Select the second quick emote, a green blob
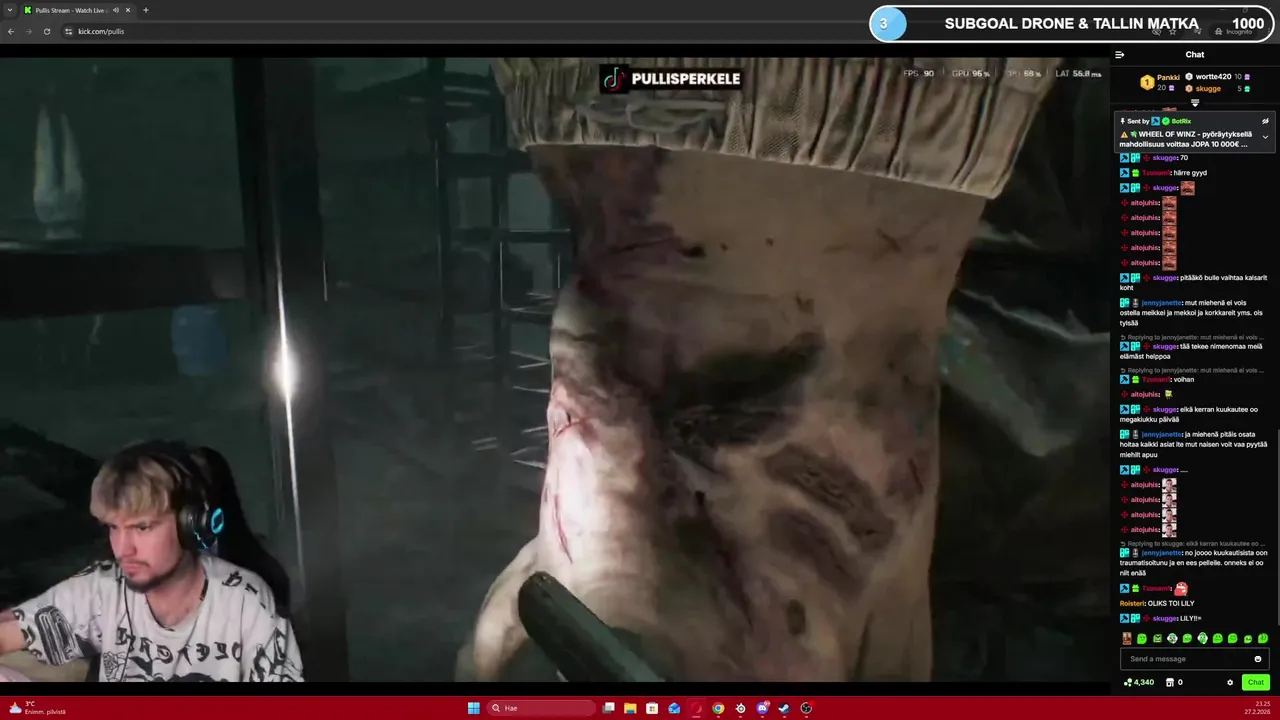This screenshot has width=1280, height=720. point(1142,638)
